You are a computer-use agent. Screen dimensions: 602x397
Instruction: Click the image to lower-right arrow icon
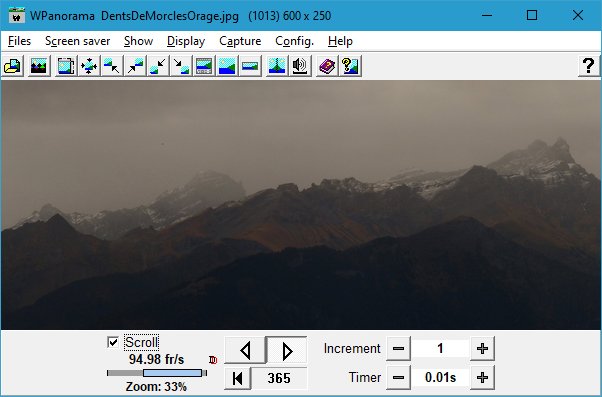point(181,66)
